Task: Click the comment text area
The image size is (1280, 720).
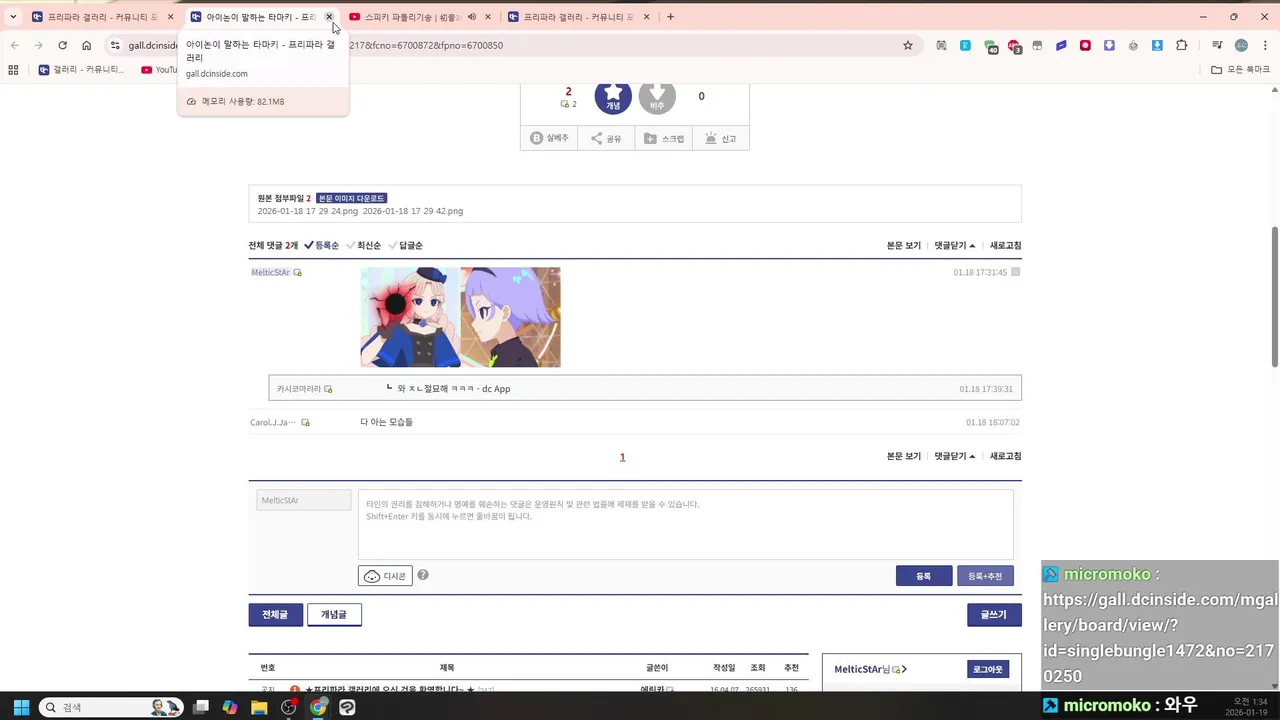Action: pyautogui.click(x=685, y=524)
